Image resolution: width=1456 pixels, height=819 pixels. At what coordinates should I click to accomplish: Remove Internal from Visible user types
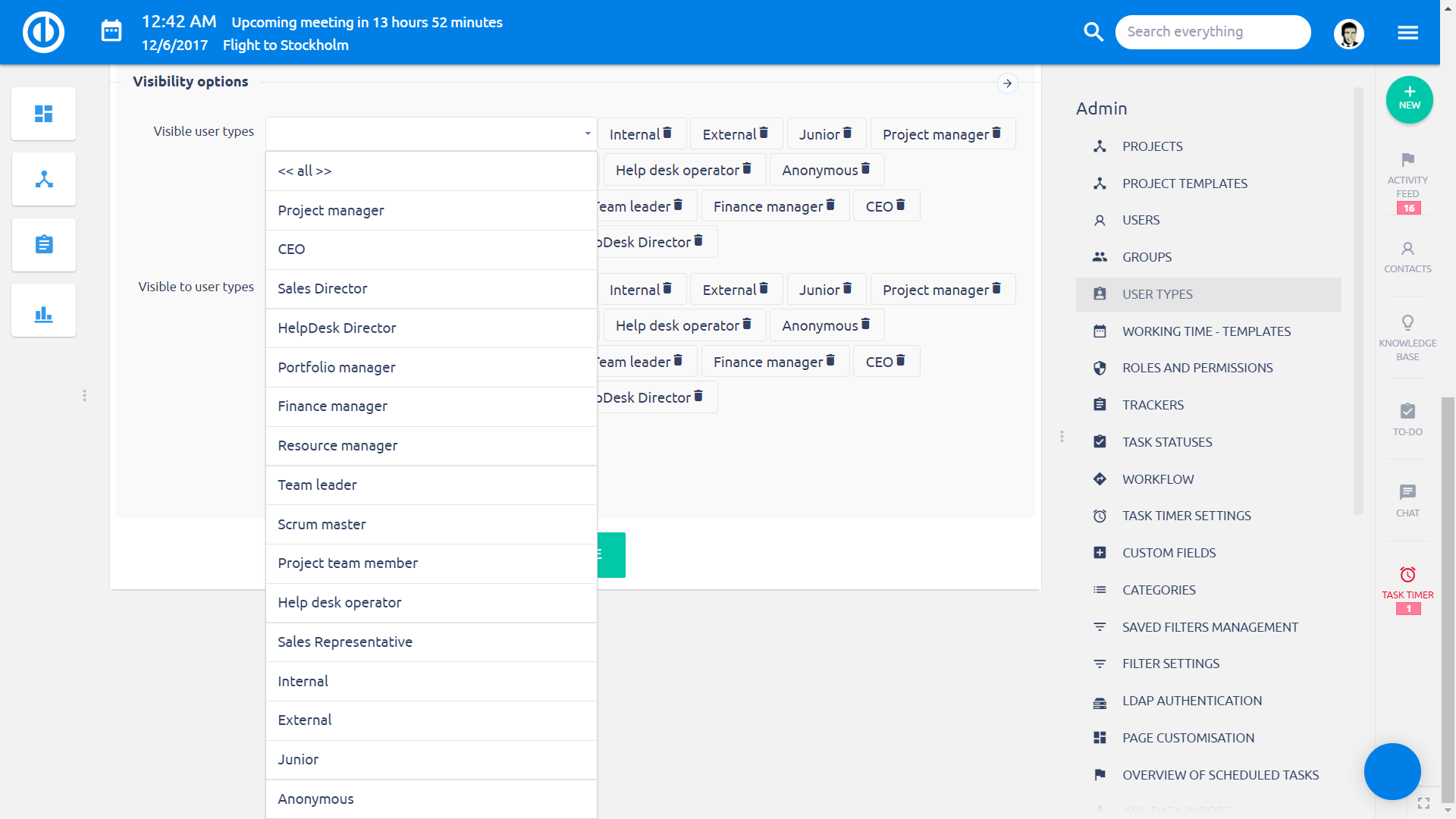667,133
